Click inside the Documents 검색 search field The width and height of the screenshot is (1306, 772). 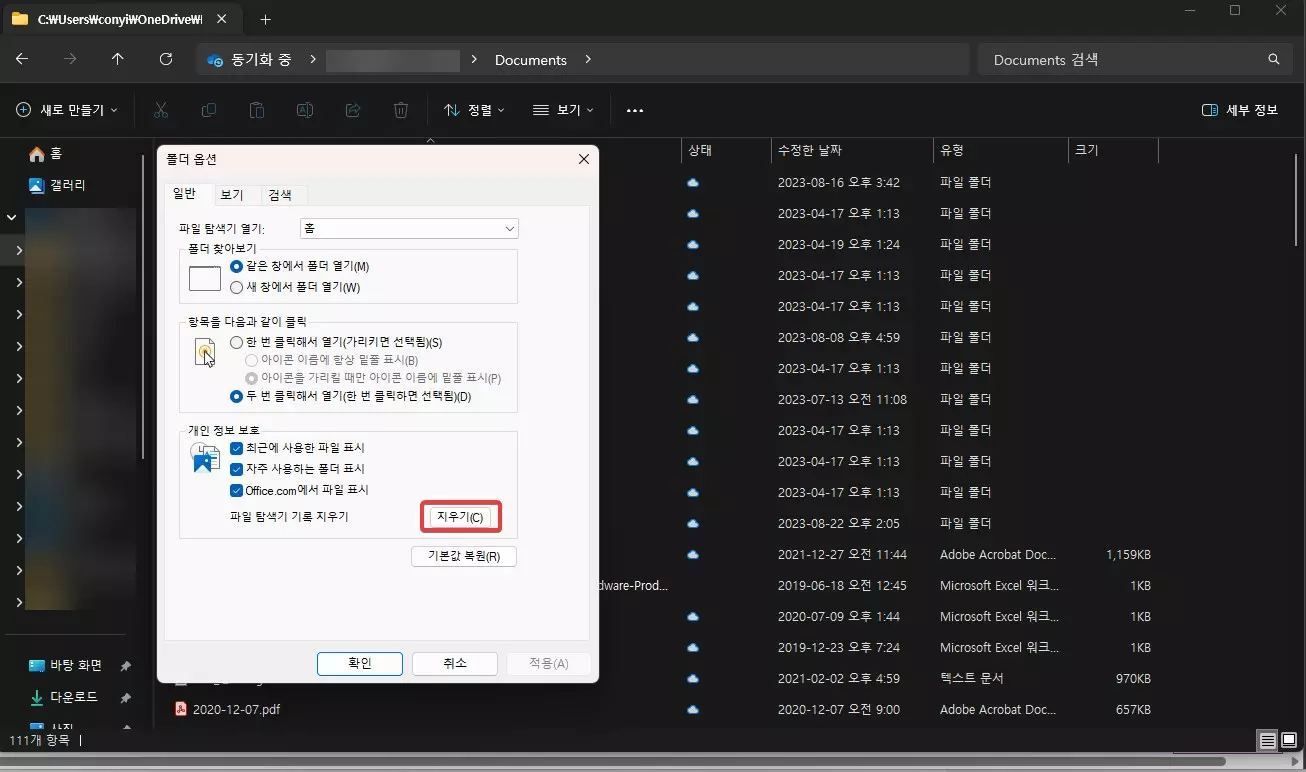click(1100, 59)
